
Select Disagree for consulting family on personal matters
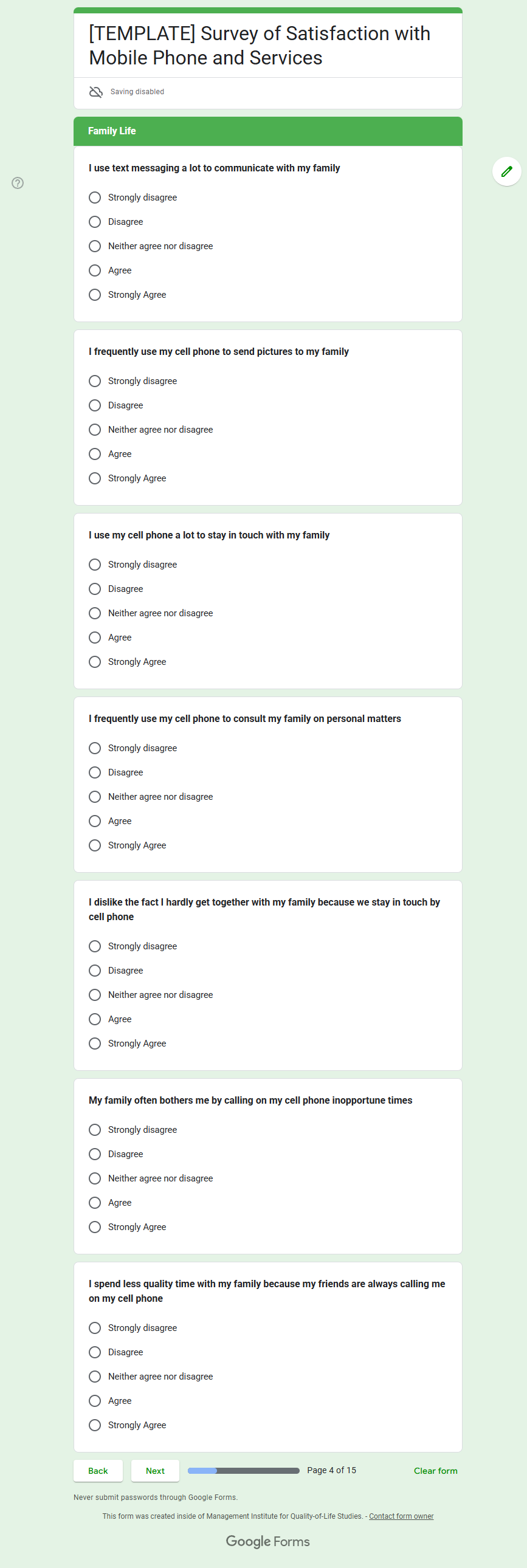pos(95,772)
